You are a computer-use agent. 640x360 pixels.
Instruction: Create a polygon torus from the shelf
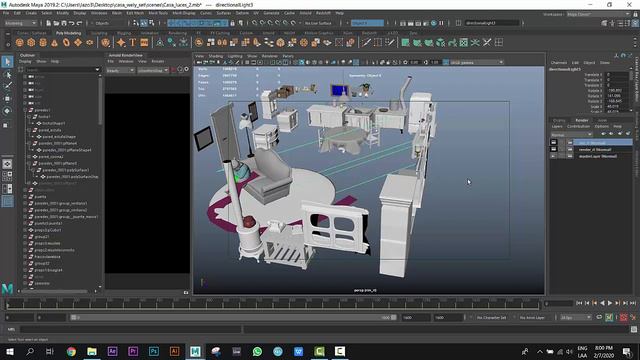point(66,42)
